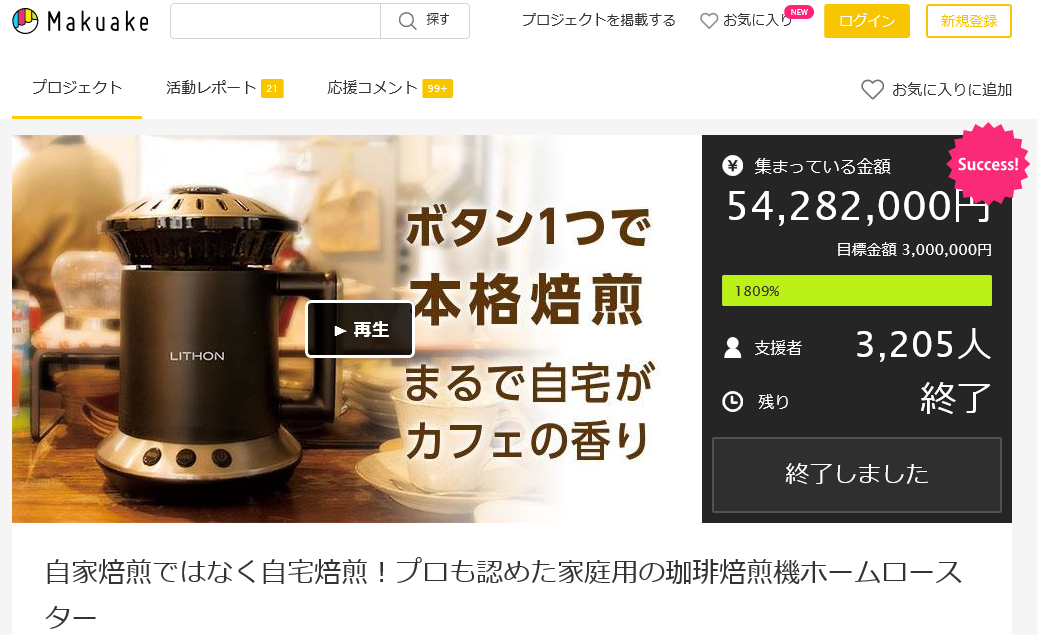Focus the search input field

tap(275, 21)
